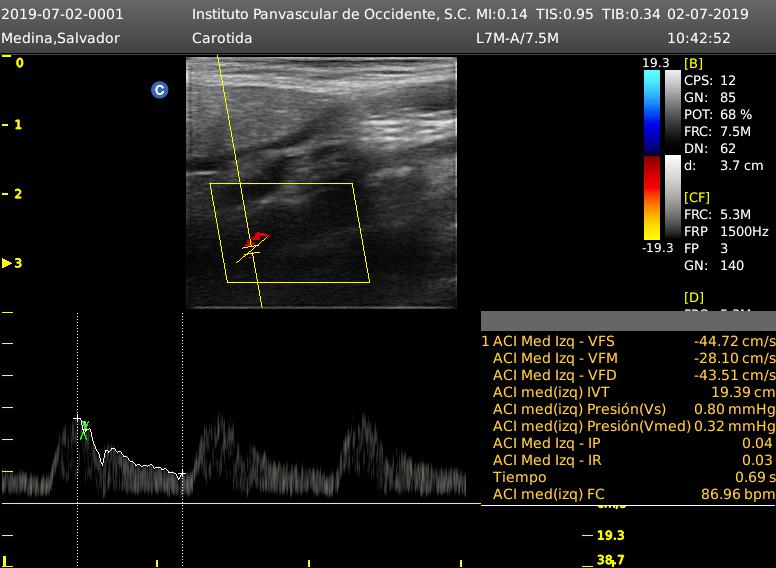Click the '19.3' Doppler scale tick label
Screen dimensions: 776x568
(x=610, y=535)
